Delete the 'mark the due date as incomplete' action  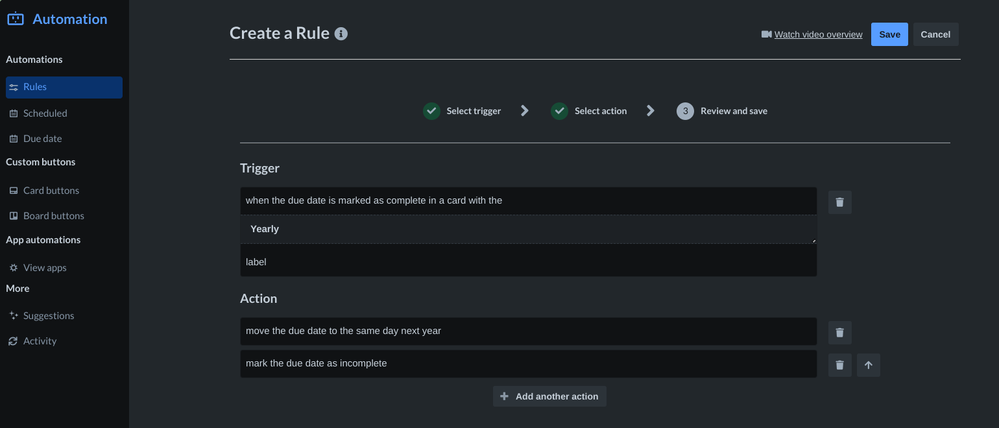[x=840, y=365]
